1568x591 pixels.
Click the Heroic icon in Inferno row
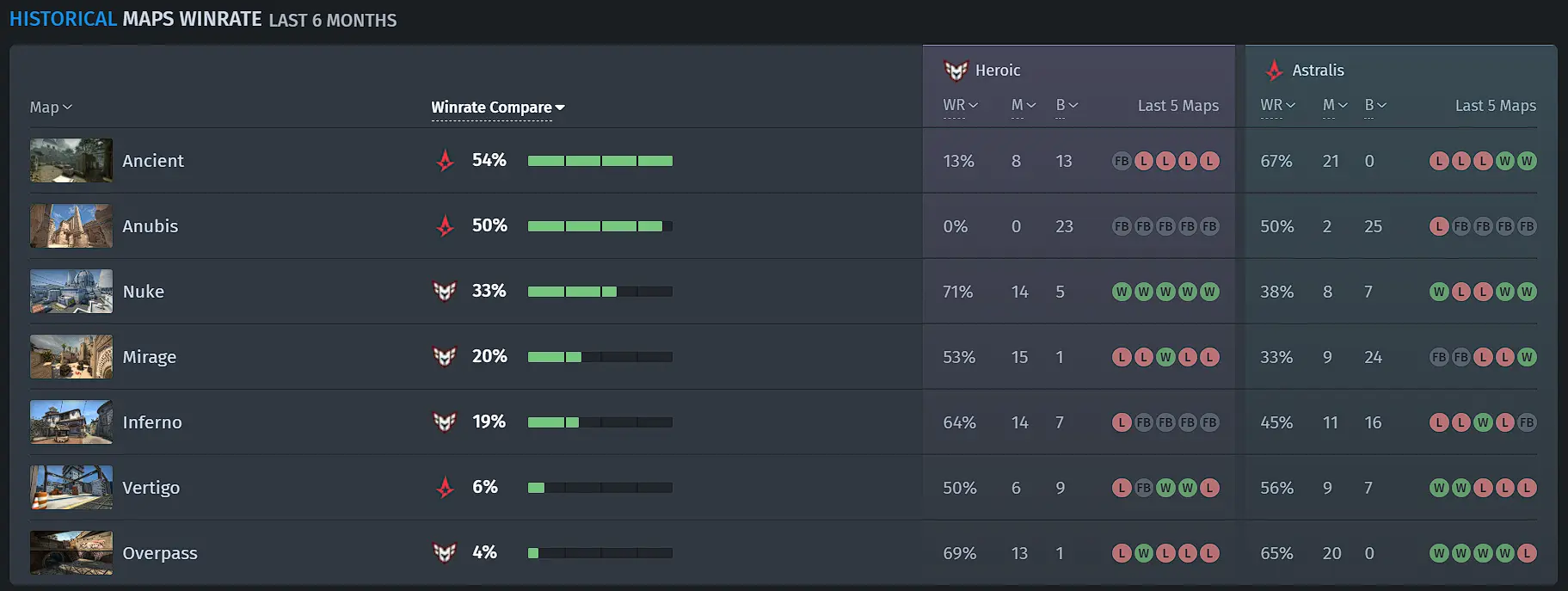445,422
